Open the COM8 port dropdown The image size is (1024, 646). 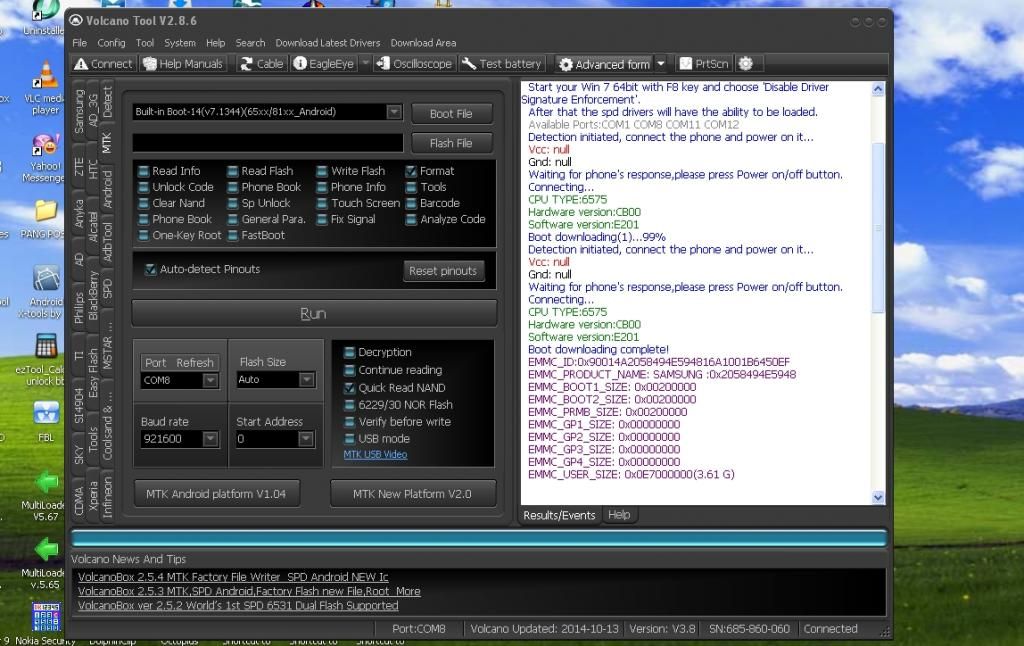click(210, 380)
